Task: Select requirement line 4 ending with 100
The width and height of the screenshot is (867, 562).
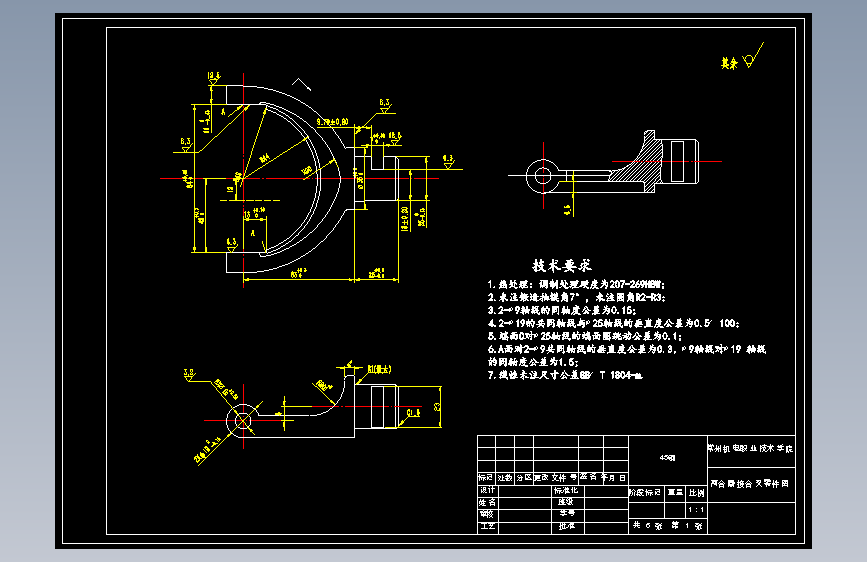Action: 613,323
